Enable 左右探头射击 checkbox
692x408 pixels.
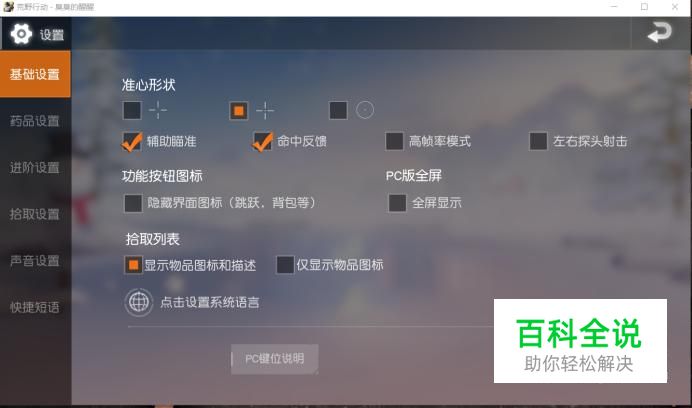coord(538,141)
